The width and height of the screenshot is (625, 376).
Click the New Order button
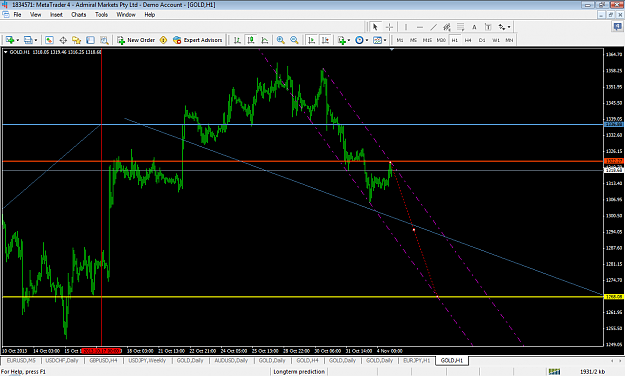136,40
